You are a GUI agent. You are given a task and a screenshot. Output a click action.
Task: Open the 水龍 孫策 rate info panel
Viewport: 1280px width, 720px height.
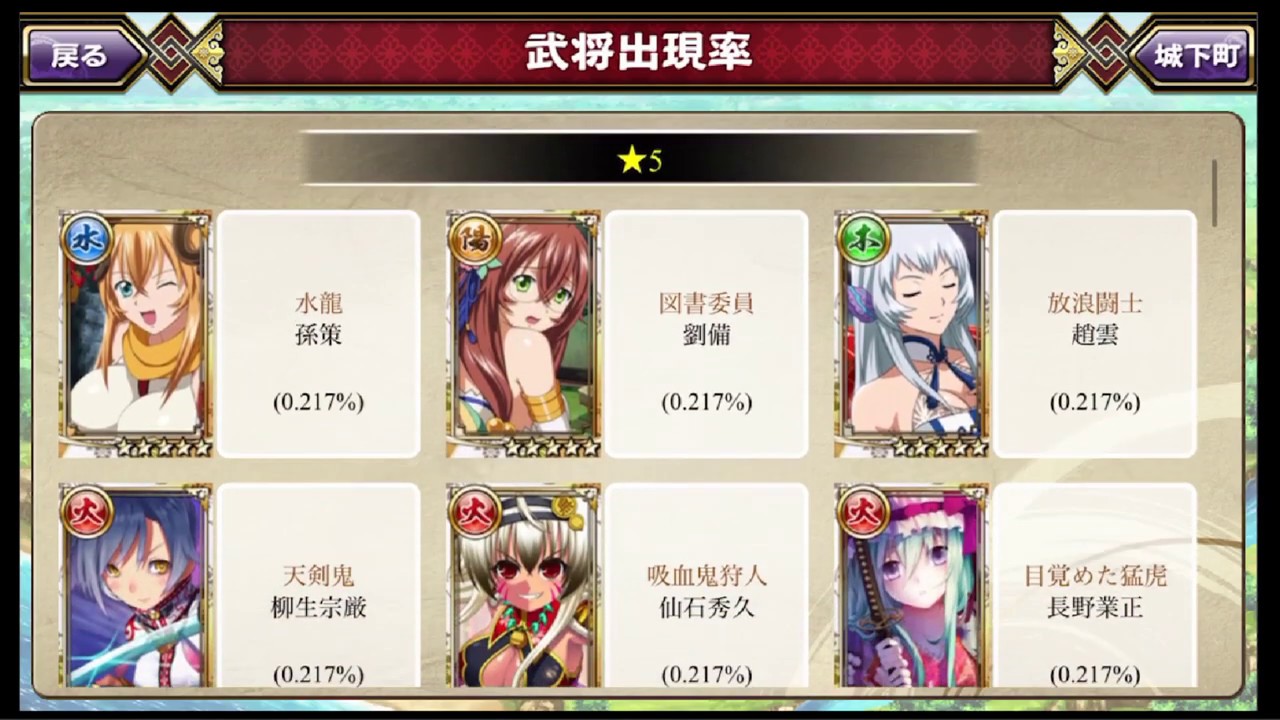pyautogui.click(x=319, y=334)
